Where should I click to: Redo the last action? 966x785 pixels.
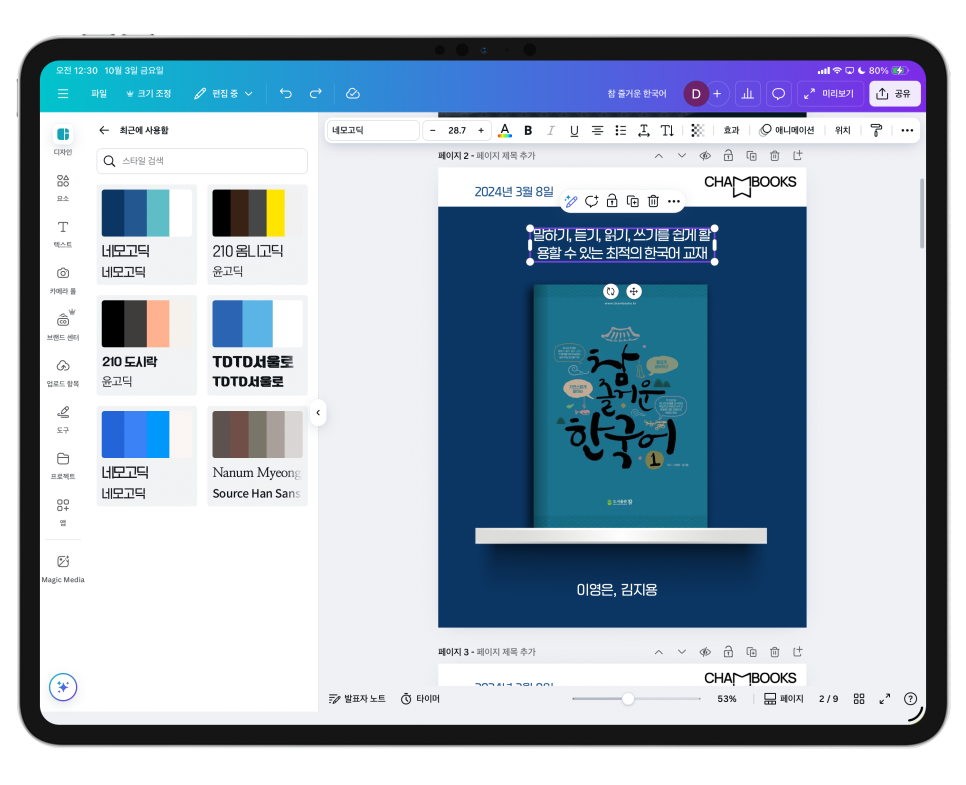coord(315,94)
